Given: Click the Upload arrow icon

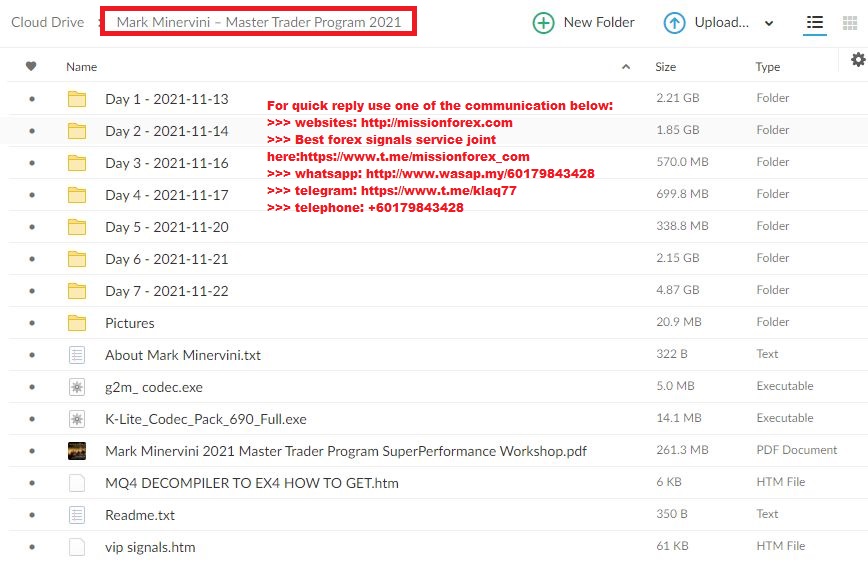Looking at the screenshot, I should [674, 23].
